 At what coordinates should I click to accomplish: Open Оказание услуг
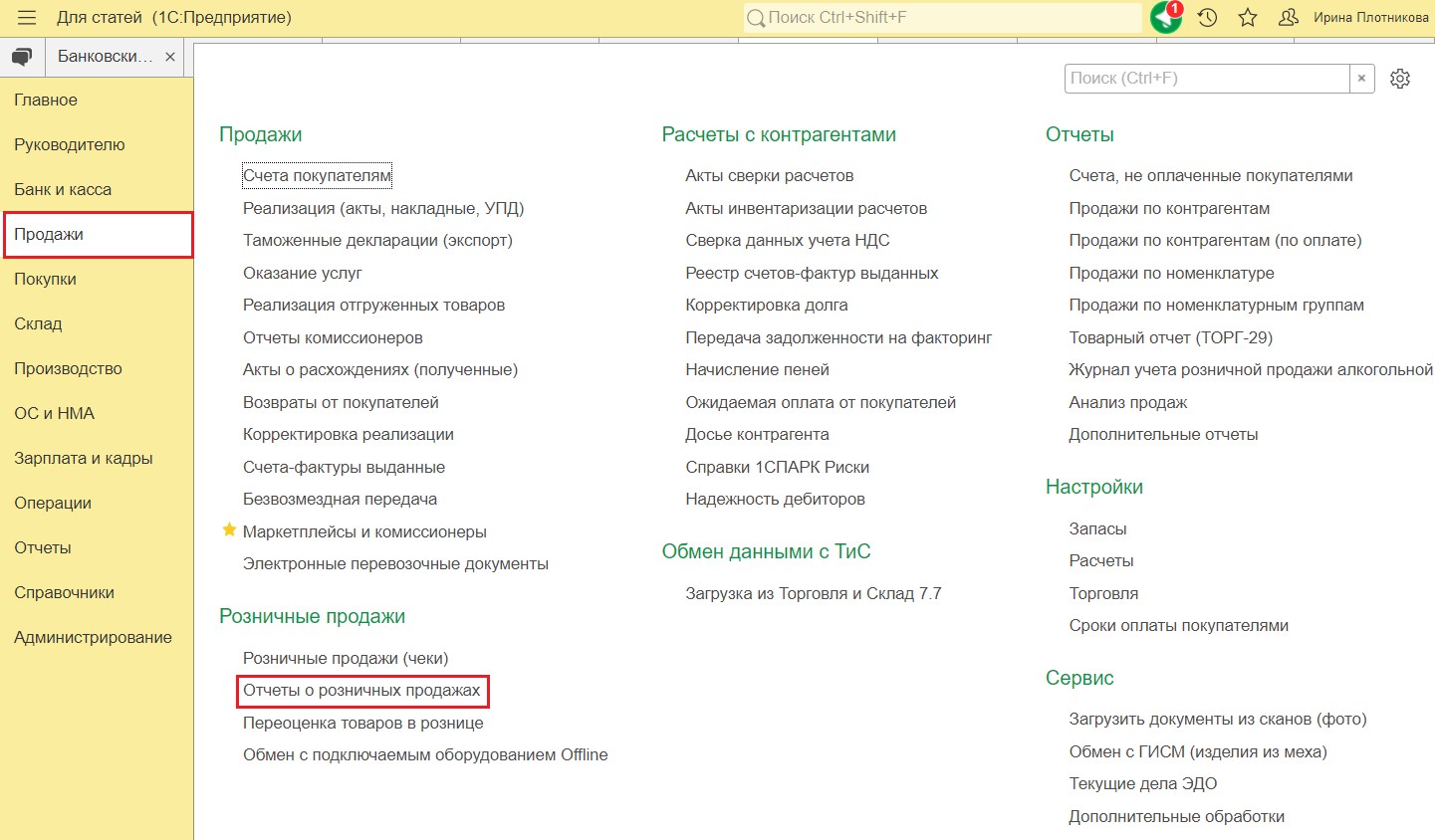303,273
